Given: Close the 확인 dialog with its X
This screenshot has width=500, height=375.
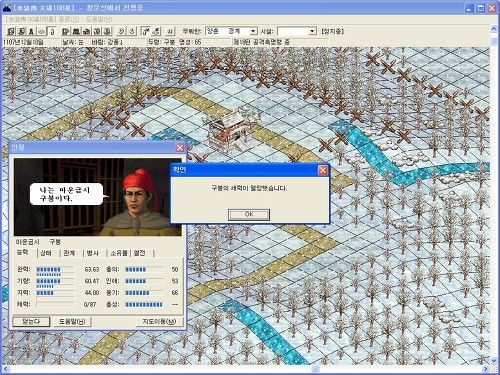Looking at the screenshot, I should pos(323,170).
